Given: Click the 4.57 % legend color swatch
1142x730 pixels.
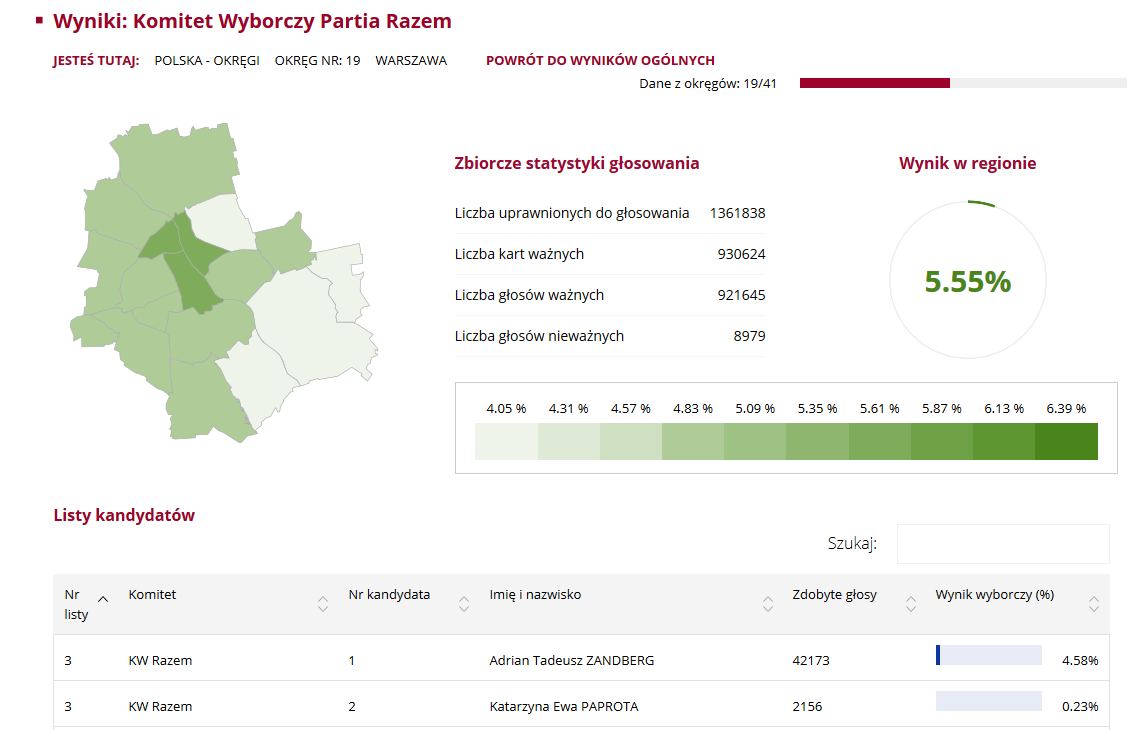Looking at the screenshot, I should pyautogui.click(x=631, y=441).
